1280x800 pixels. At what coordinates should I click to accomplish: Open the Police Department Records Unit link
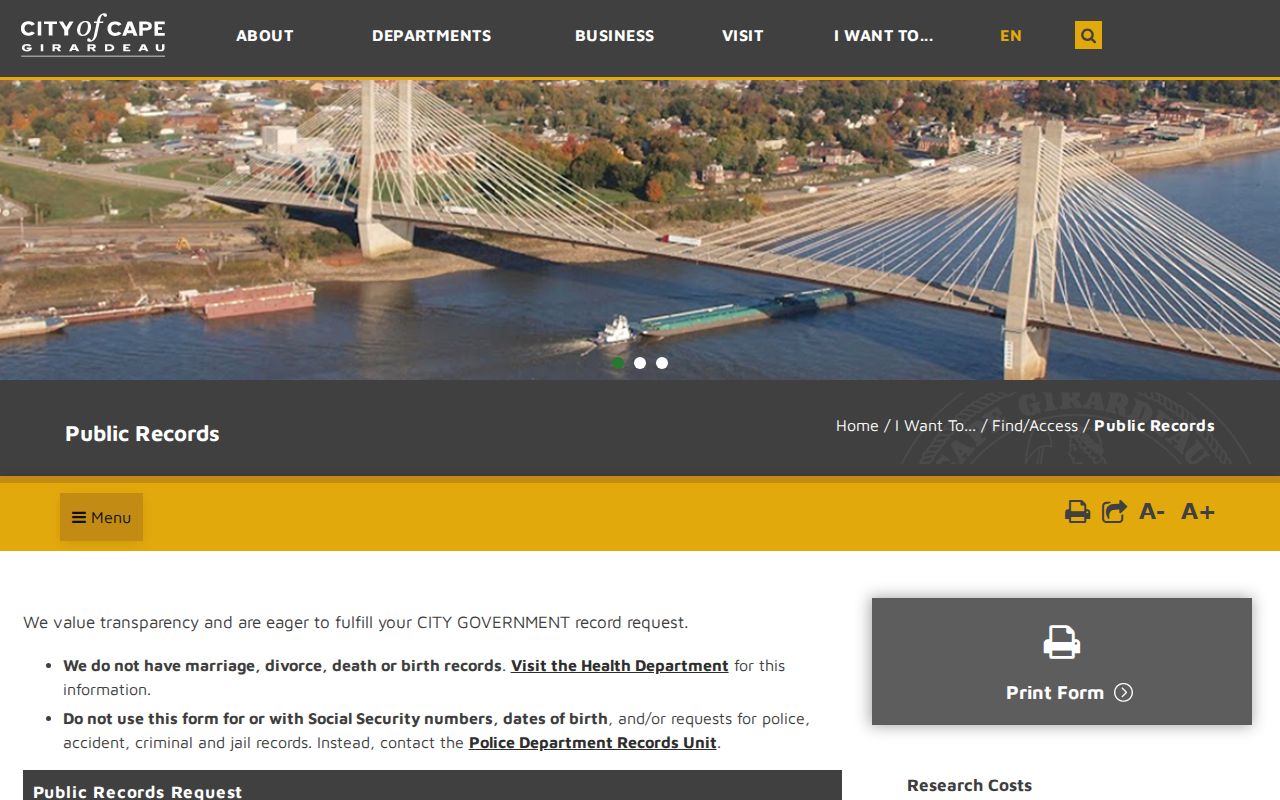593,743
